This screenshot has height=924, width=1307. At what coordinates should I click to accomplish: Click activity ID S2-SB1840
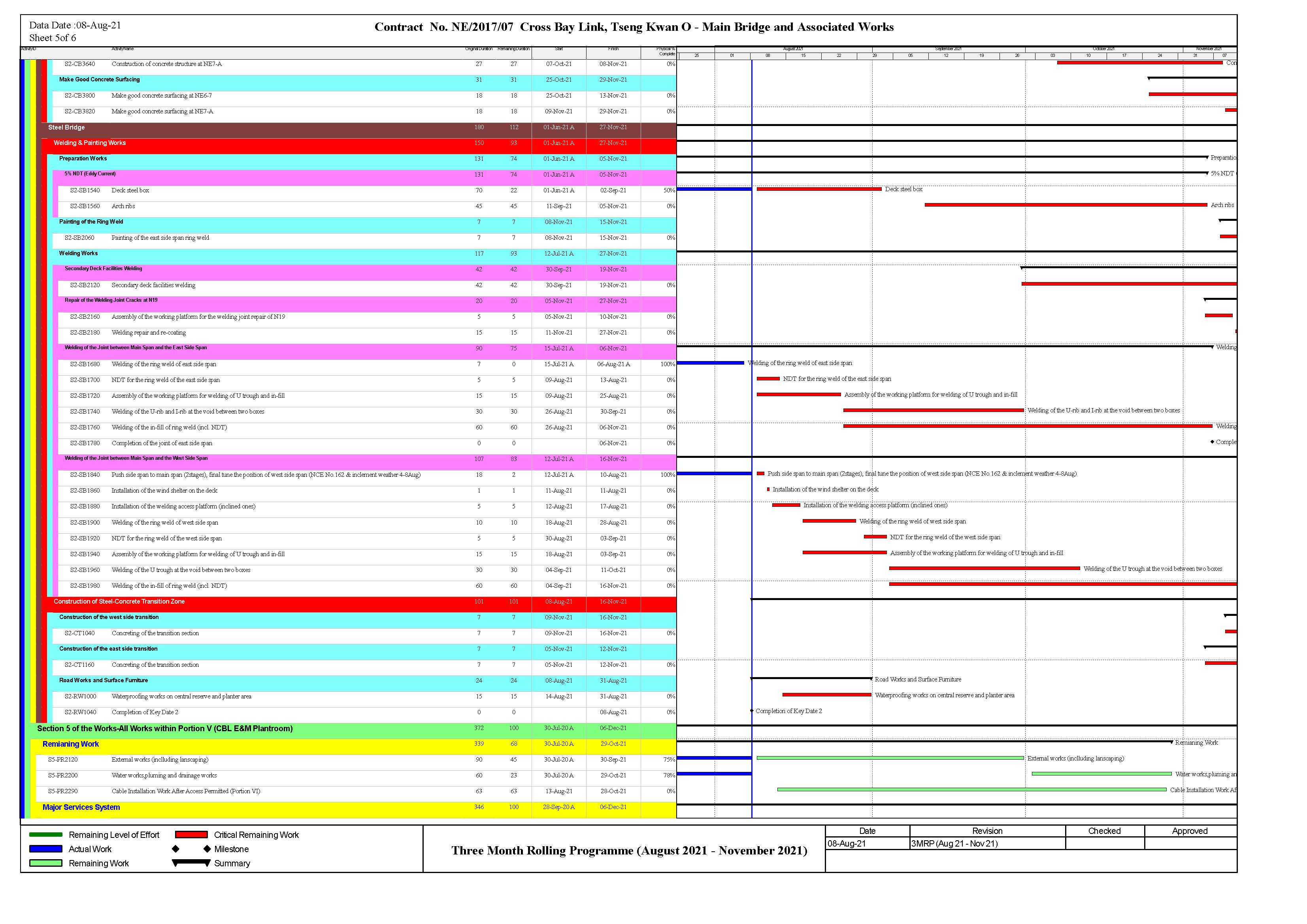(85, 475)
